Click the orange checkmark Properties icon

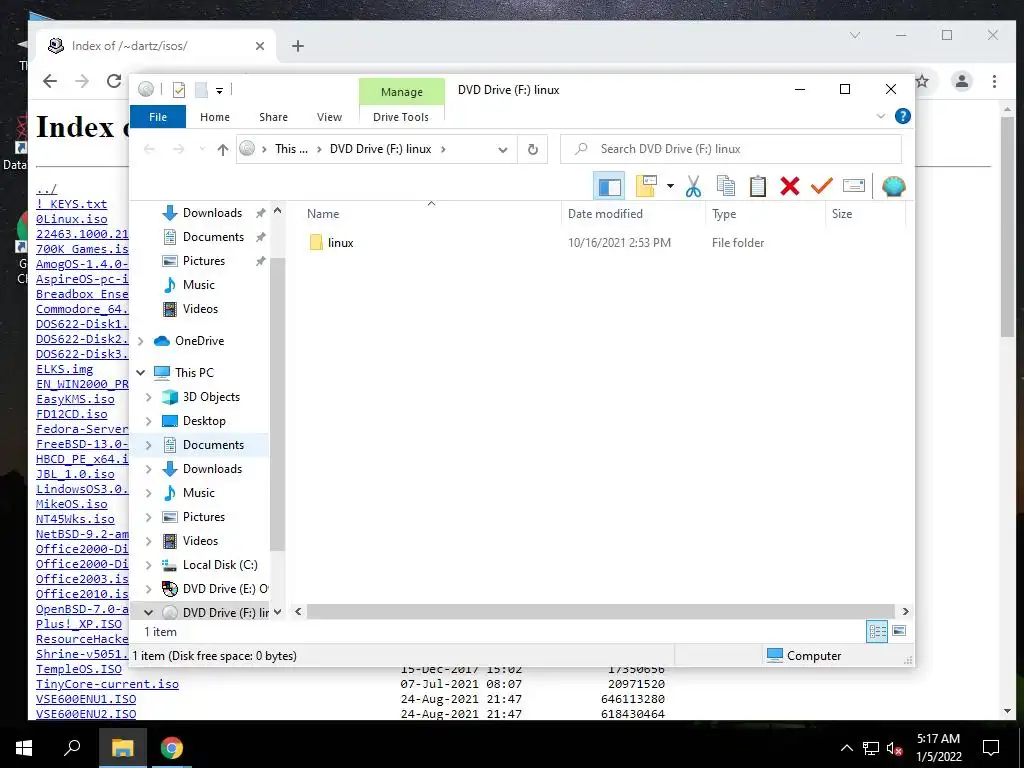click(822, 186)
